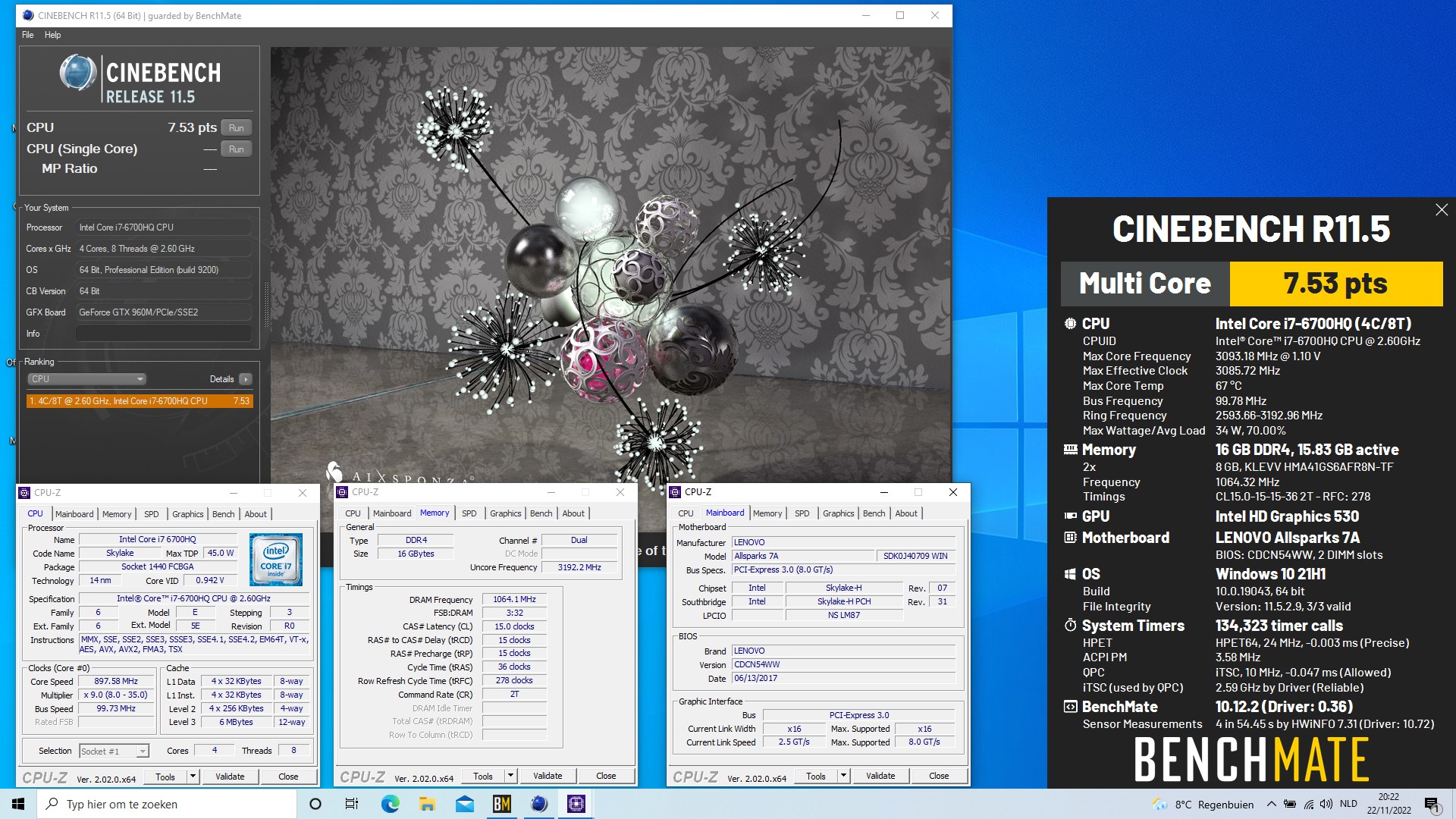Viewport: 1456px width, 819px height.
Task: Click Close button in first CPU-Z window
Action: tap(288, 777)
